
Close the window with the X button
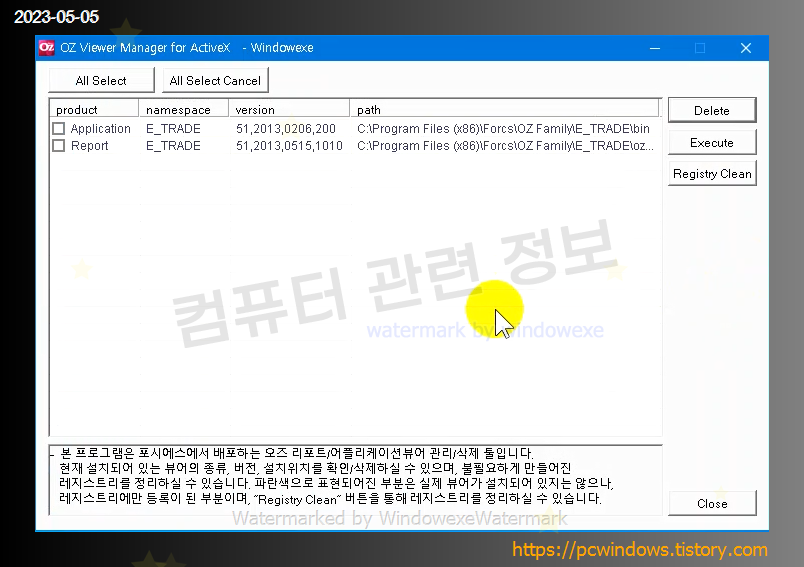tap(746, 48)
